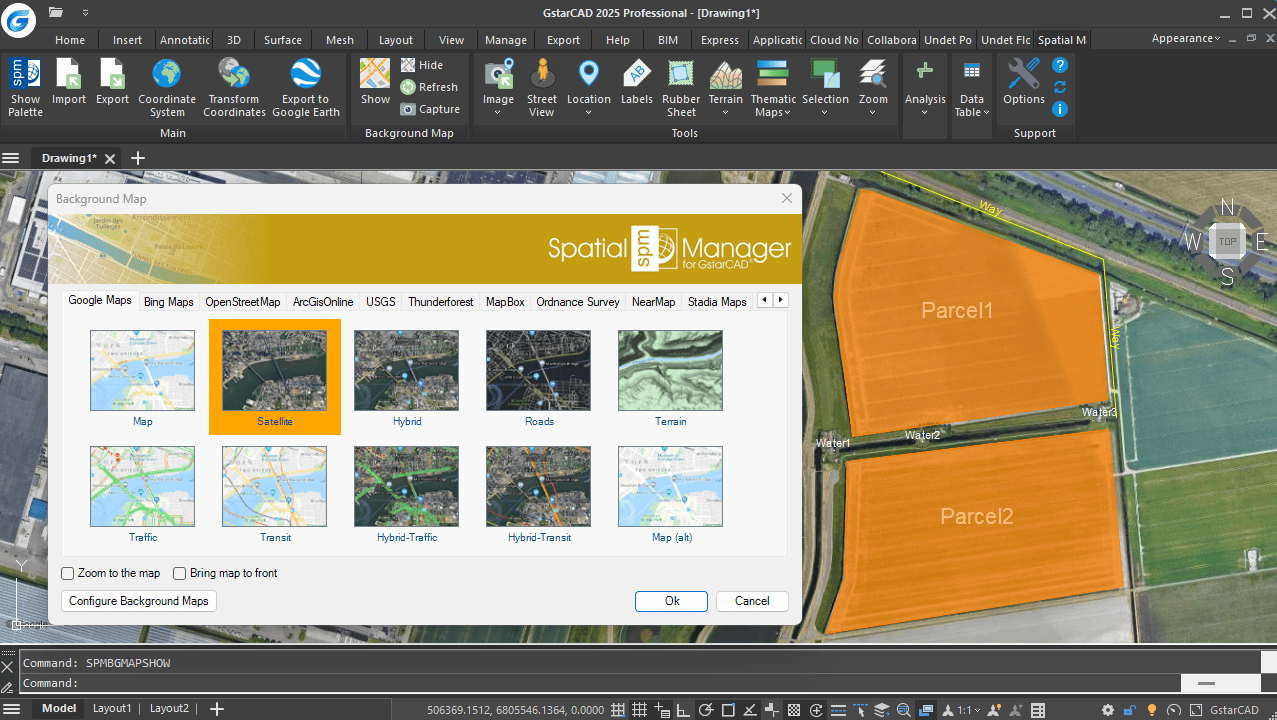The width and height of the screenshot is (1277, 720).
Task: Capture the background map
Action: click(430, 109)
